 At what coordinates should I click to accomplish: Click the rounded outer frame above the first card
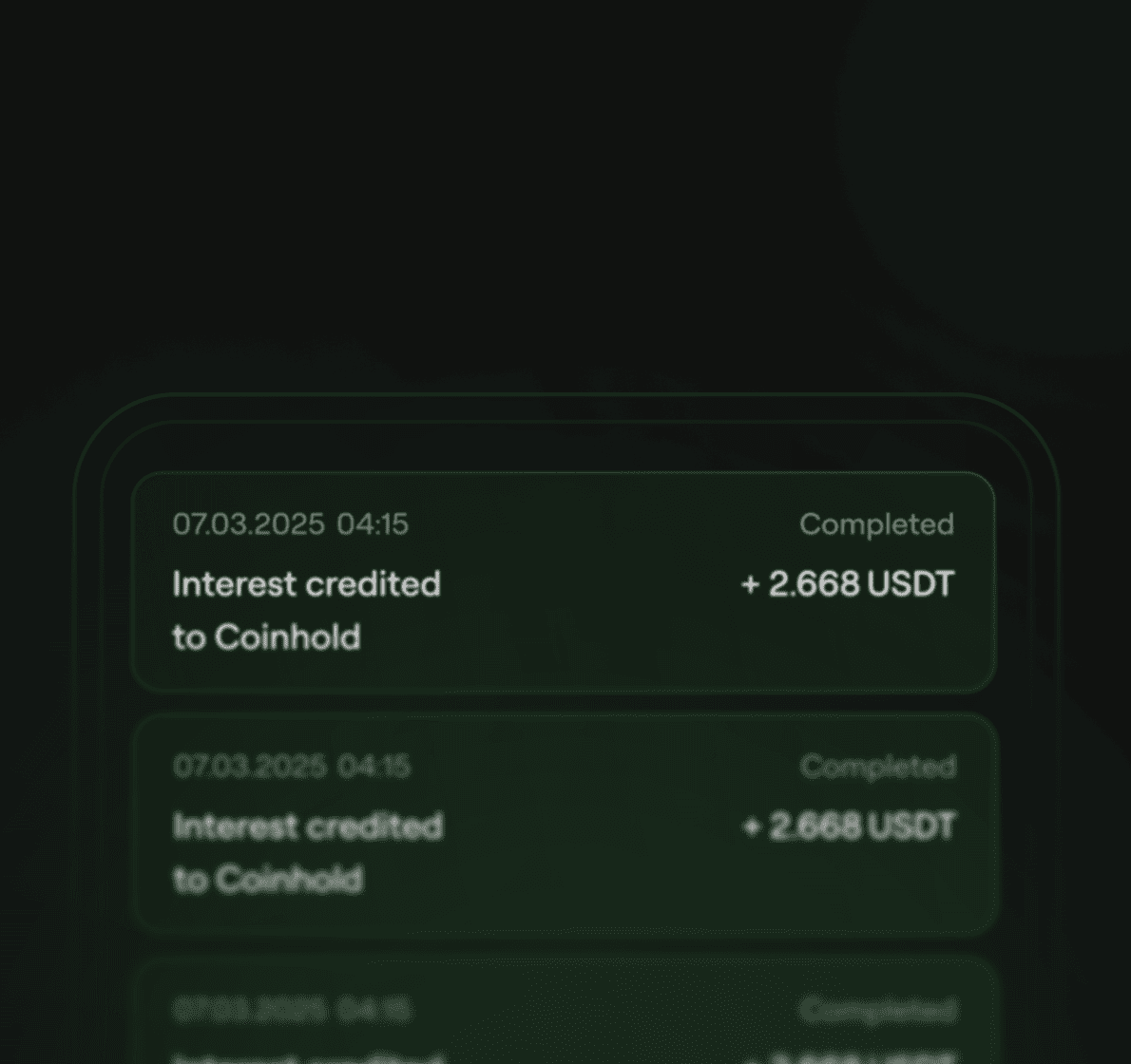(566, 408)
